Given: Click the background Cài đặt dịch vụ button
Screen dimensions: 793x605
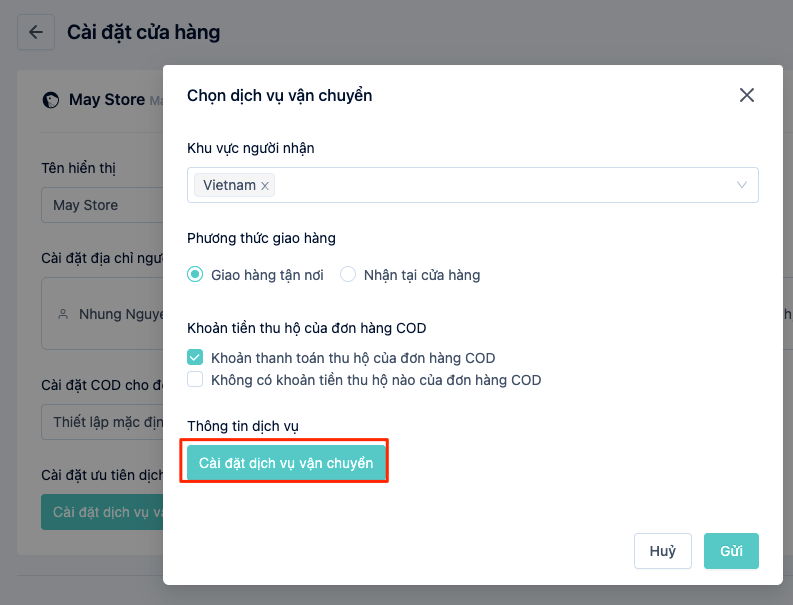Looking at the screenshot, I should 102,512.
